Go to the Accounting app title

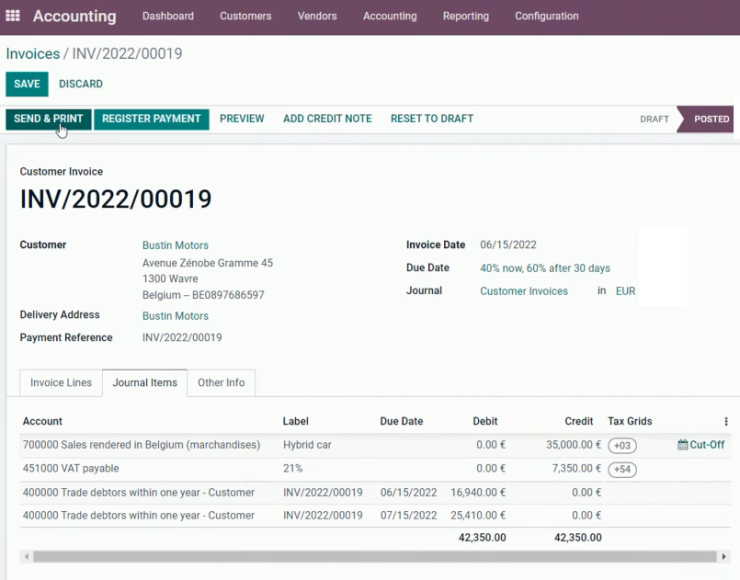click(x=75, y=16)
